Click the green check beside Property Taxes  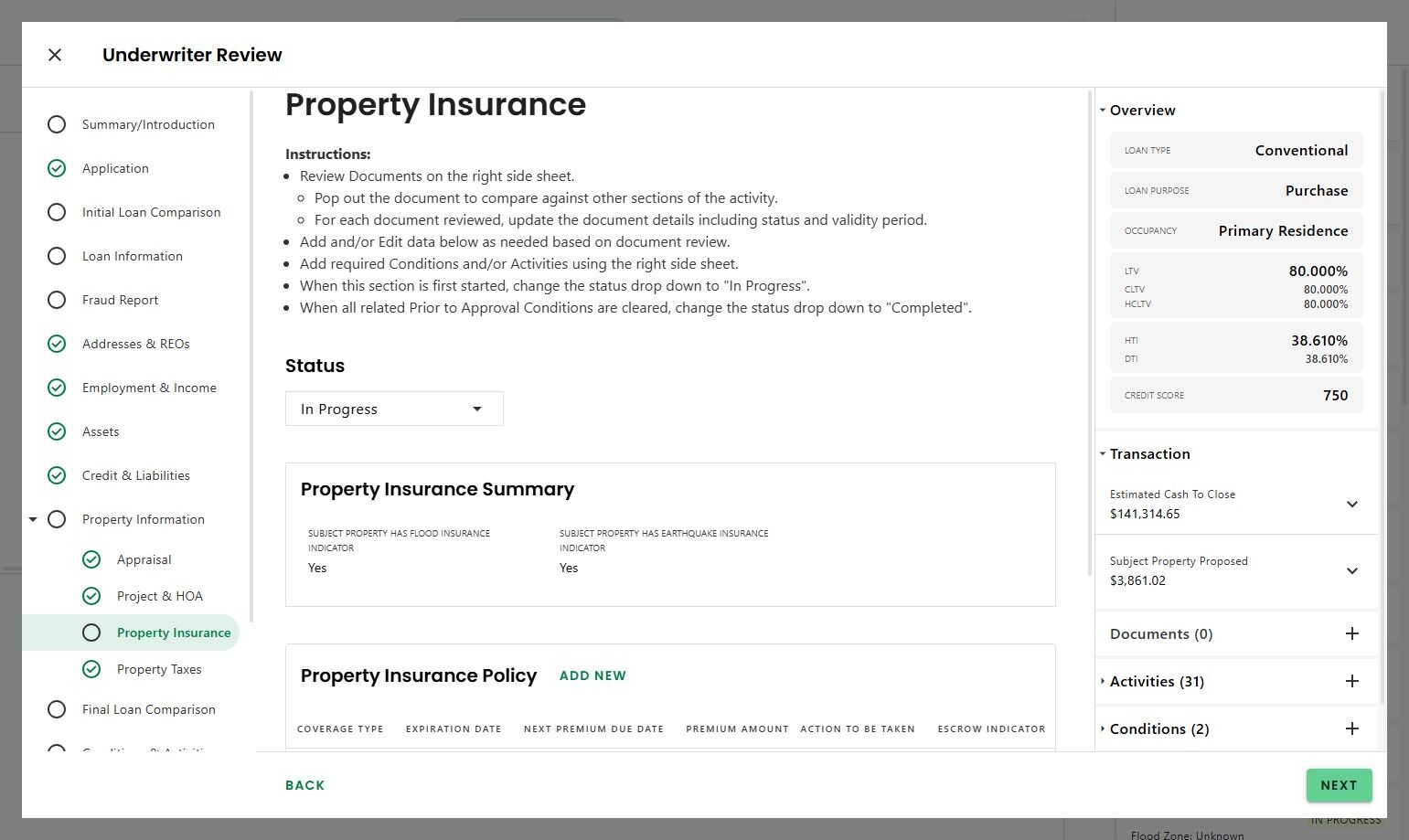(x=91, y=669)
